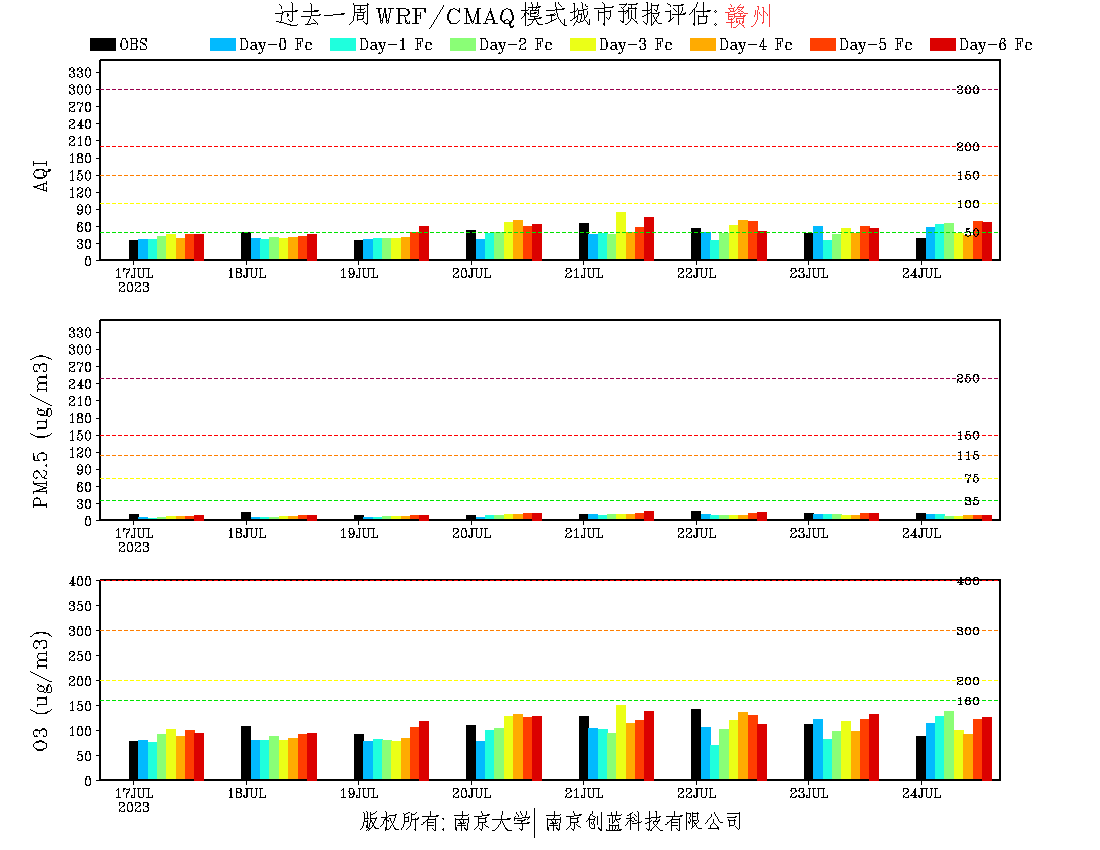
Task: Click the Day-0 Fc blue legend swatch
Action: pyautogui.click(x=222, y=44)
